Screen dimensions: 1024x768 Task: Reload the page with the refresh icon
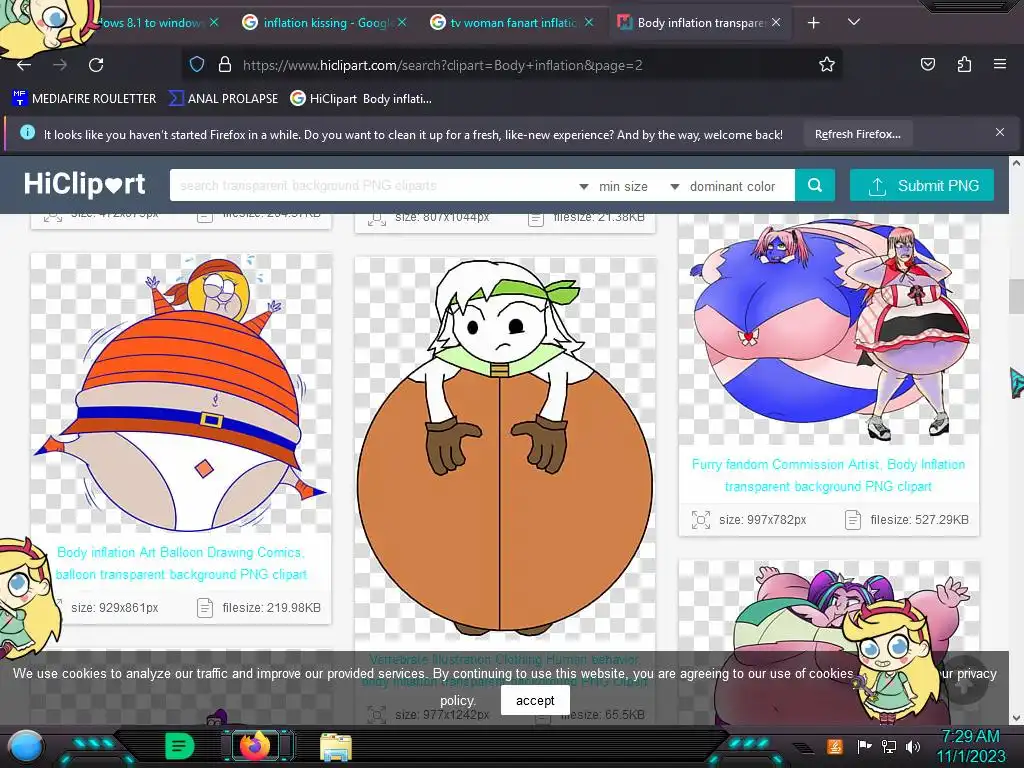(96, 65)
